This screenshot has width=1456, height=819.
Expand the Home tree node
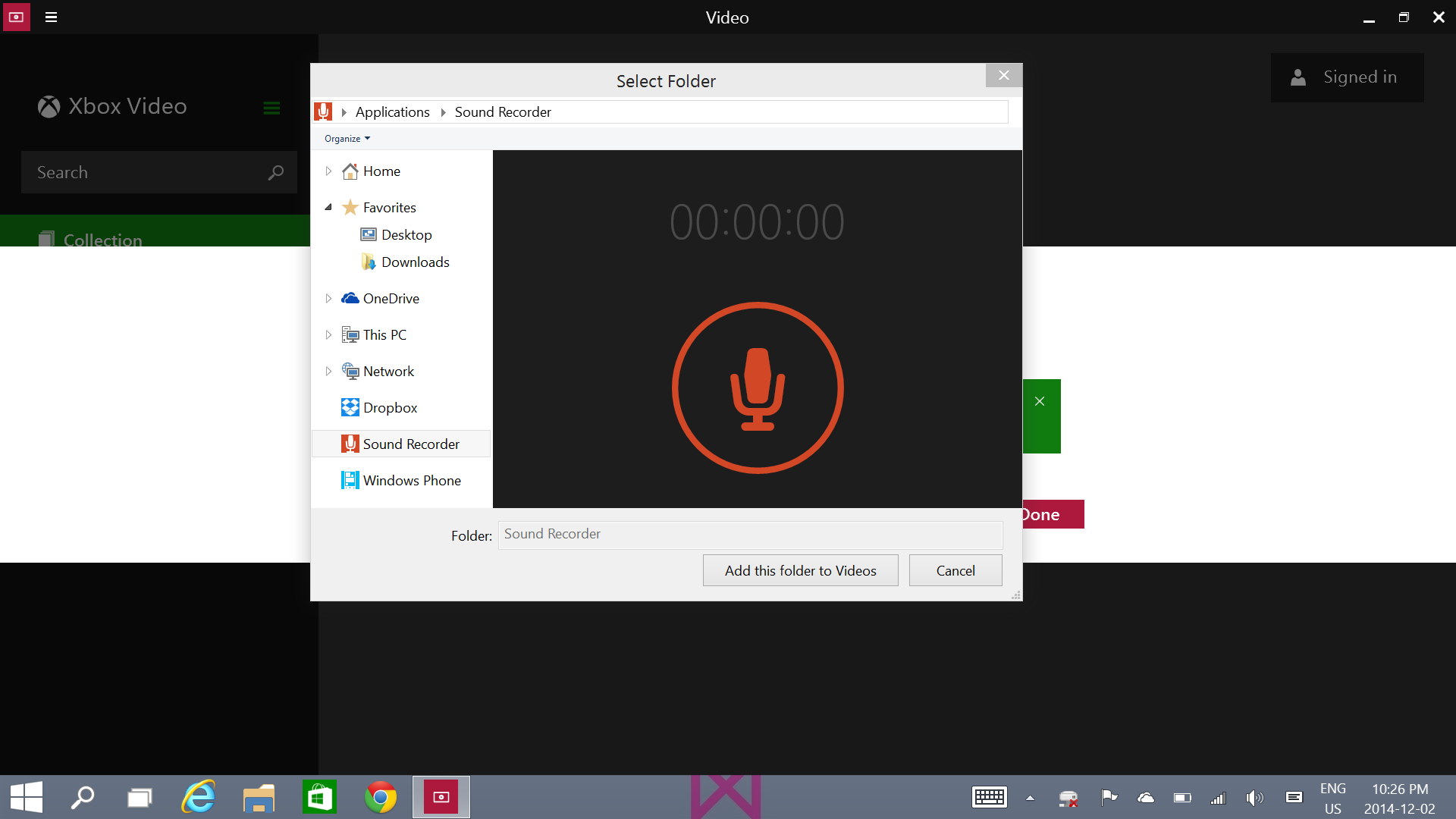(x=328, y=171)
